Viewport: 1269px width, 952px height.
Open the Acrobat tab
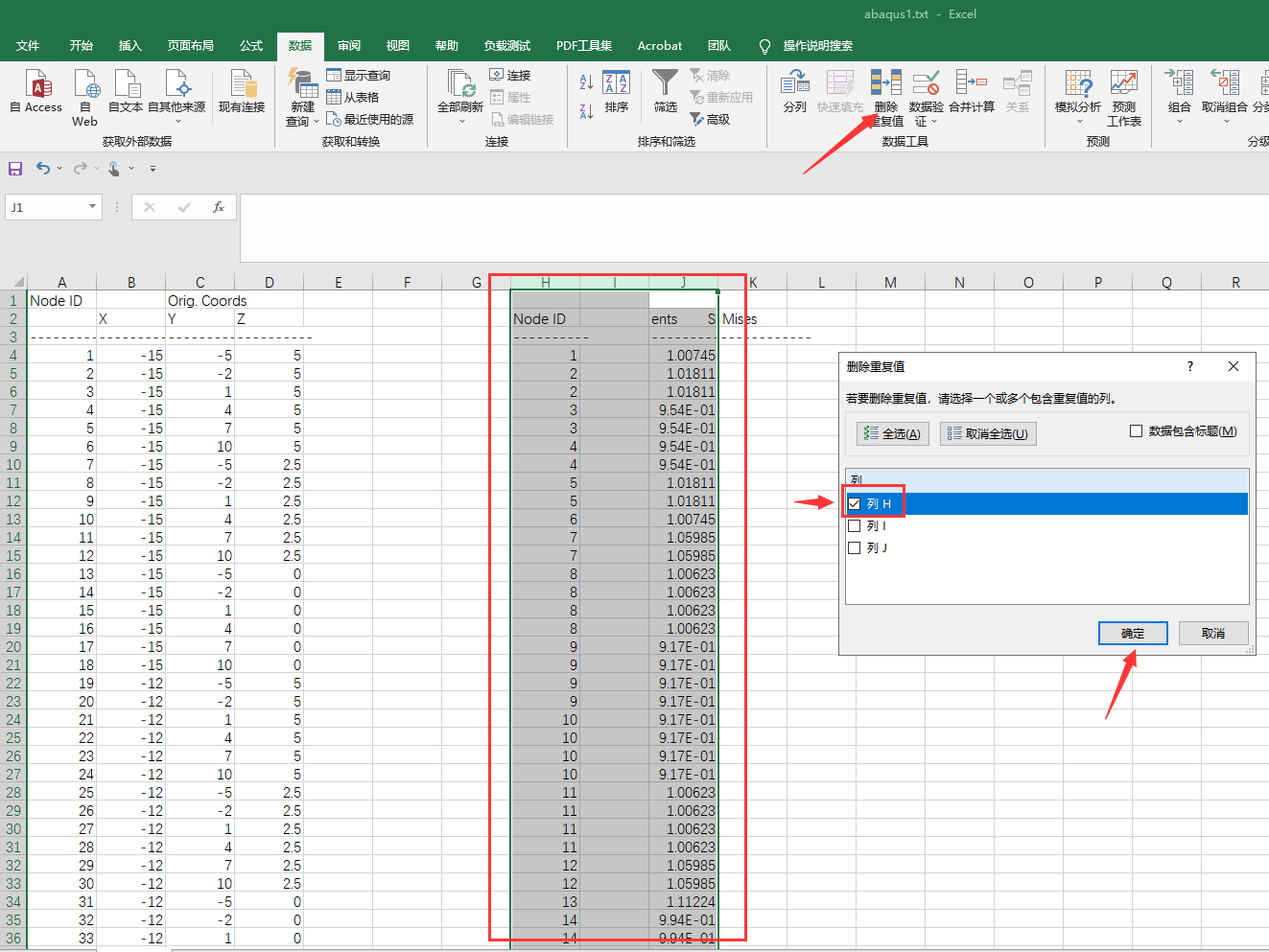coord(660,46)
